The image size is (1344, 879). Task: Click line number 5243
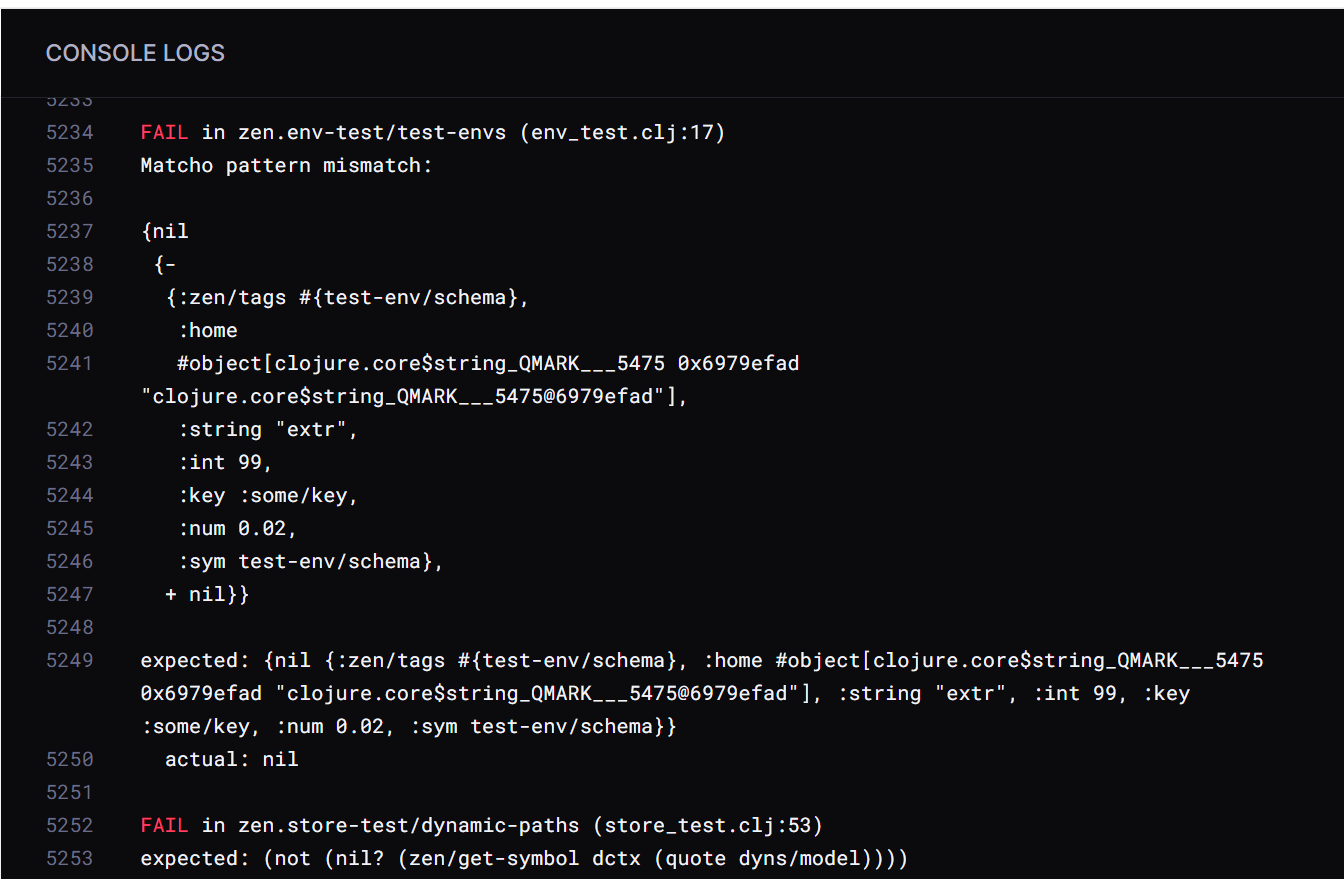coord(69,462)
